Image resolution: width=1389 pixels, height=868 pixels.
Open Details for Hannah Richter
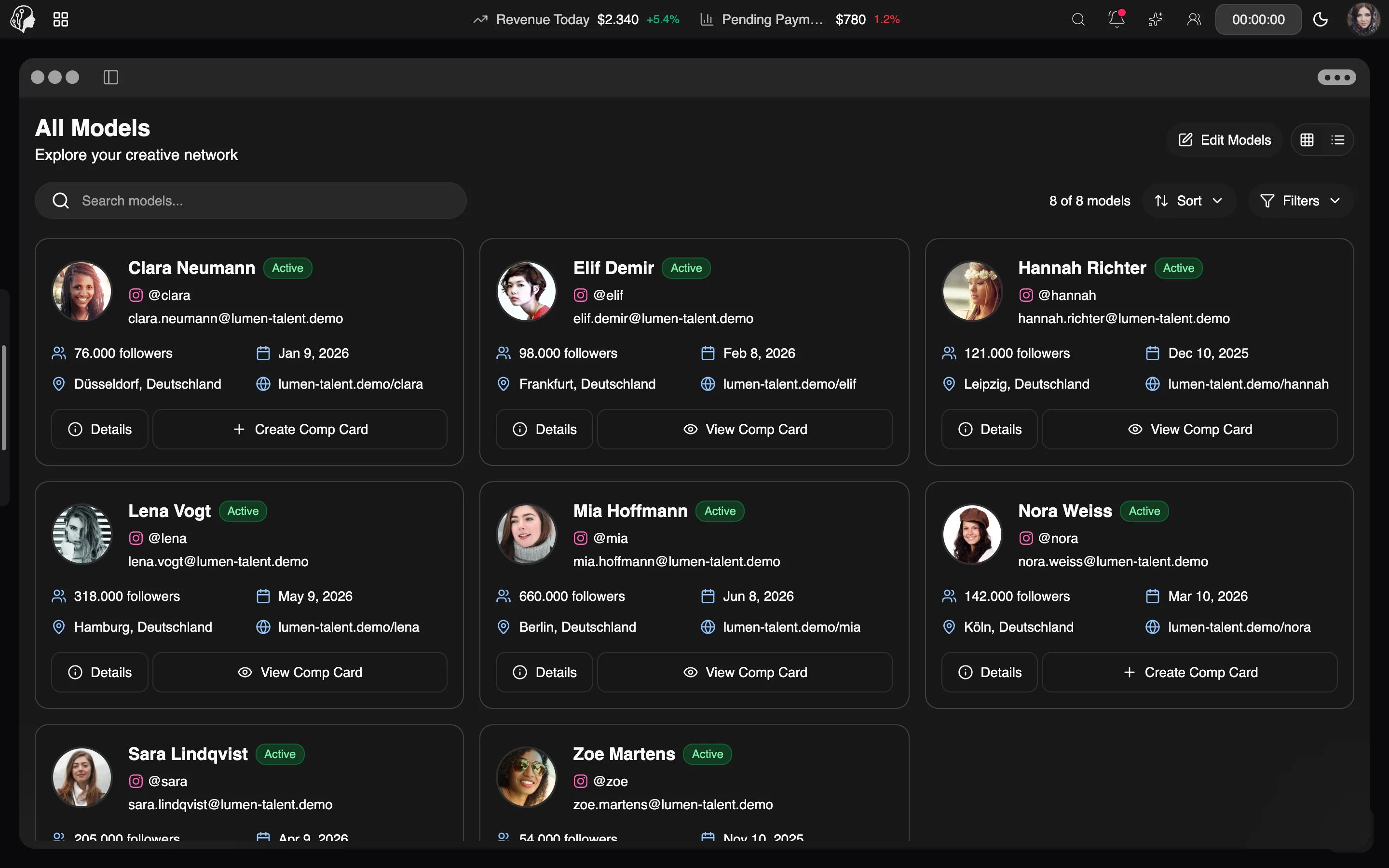pyautogui.click(x=990, y=429)
